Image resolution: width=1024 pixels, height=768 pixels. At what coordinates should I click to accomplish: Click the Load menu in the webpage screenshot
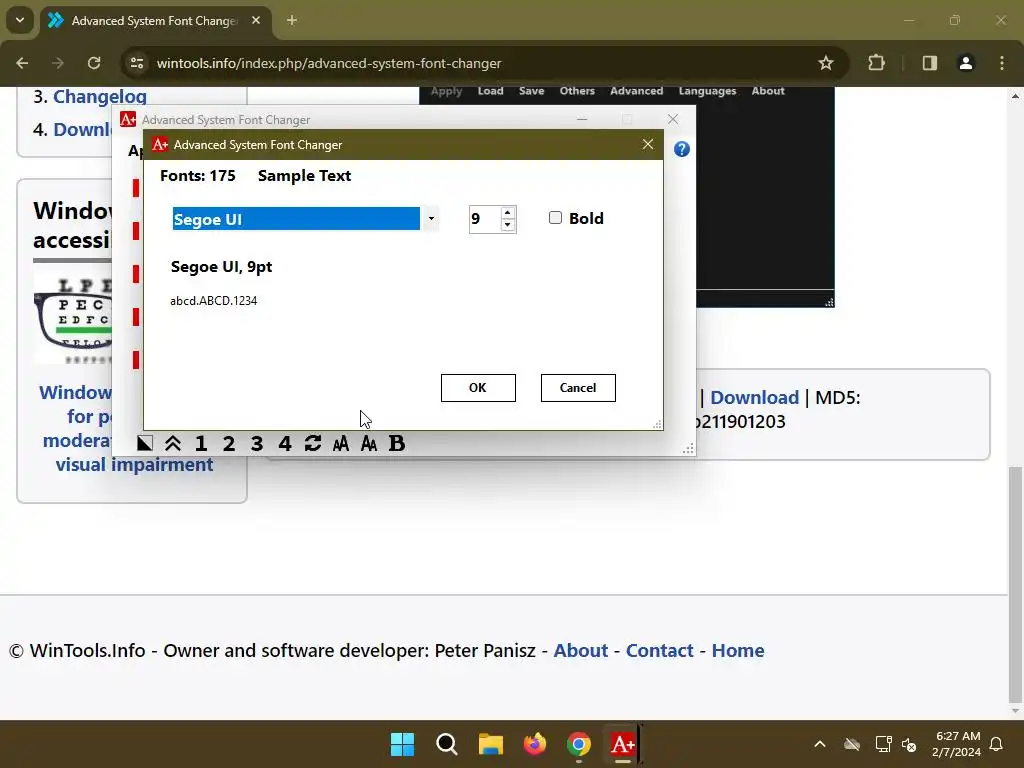(x=490, y=91)
